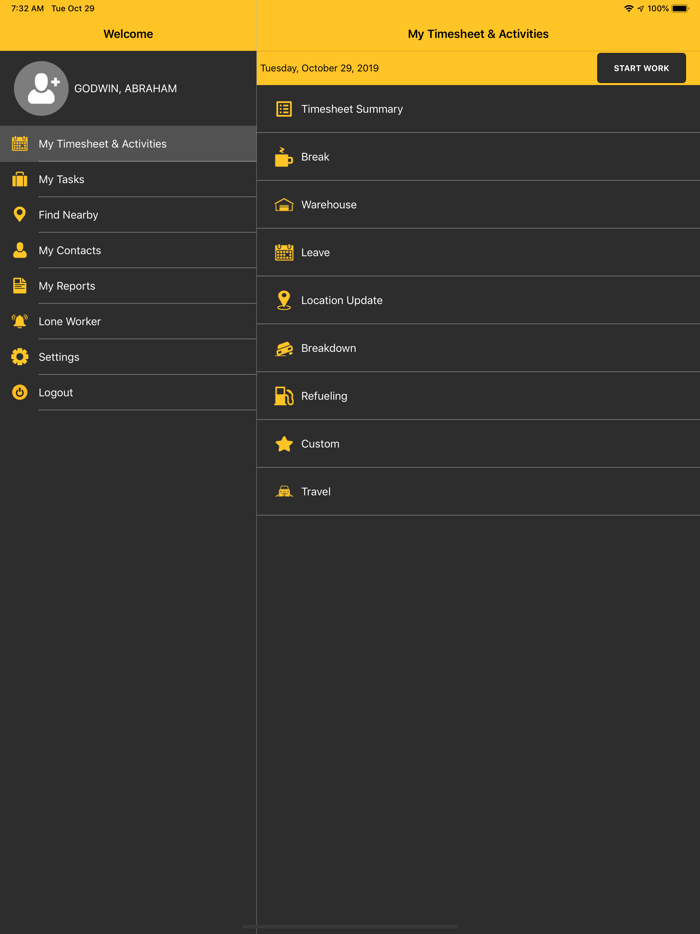Screen dimensions: 700x934
Task: Click the 100% battery percentage text
Action: pyautogui.click(x=658, y=8)
